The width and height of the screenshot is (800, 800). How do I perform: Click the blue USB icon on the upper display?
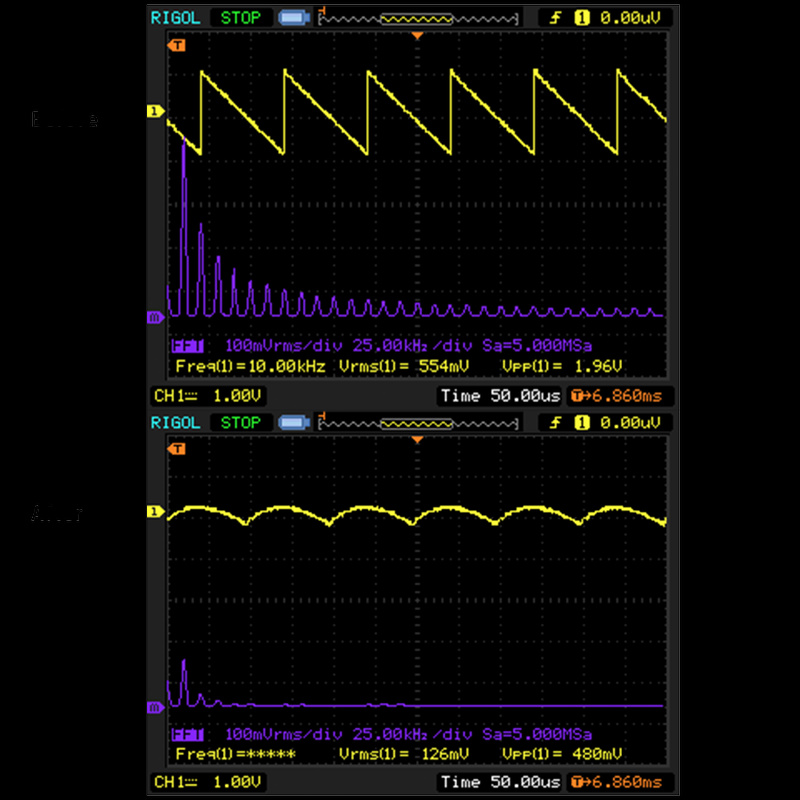[x=292, y=17]
